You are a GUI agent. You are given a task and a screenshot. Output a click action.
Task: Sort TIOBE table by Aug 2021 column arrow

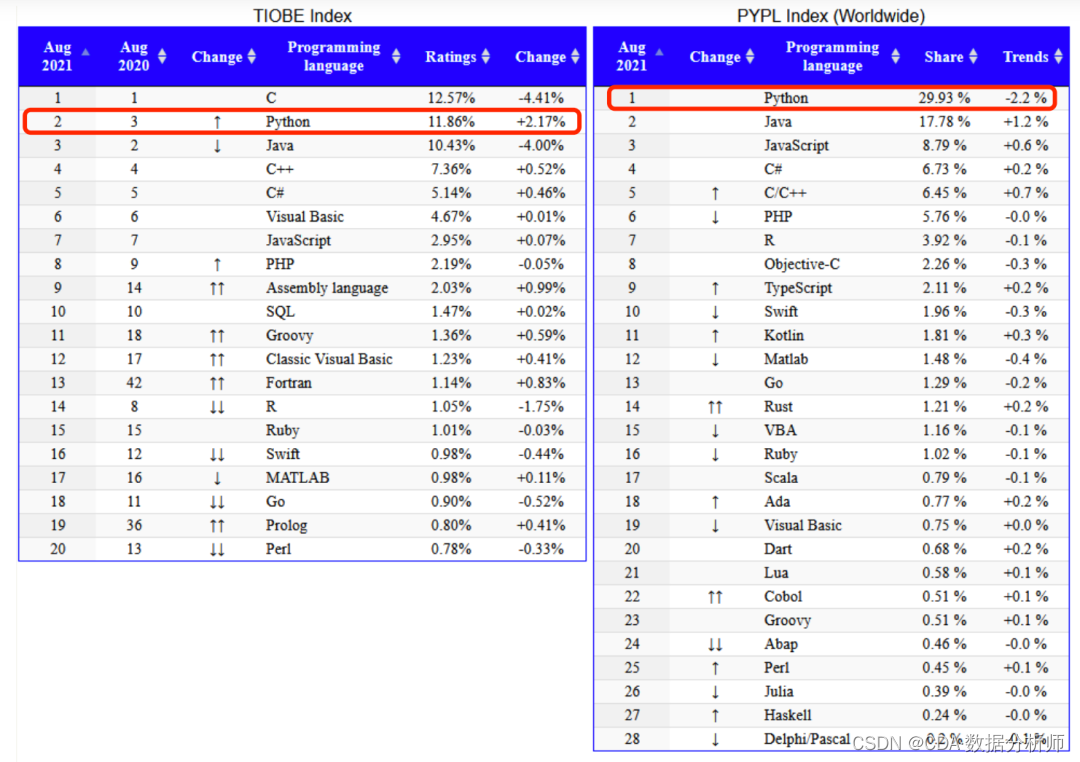[x=85, y=52]
